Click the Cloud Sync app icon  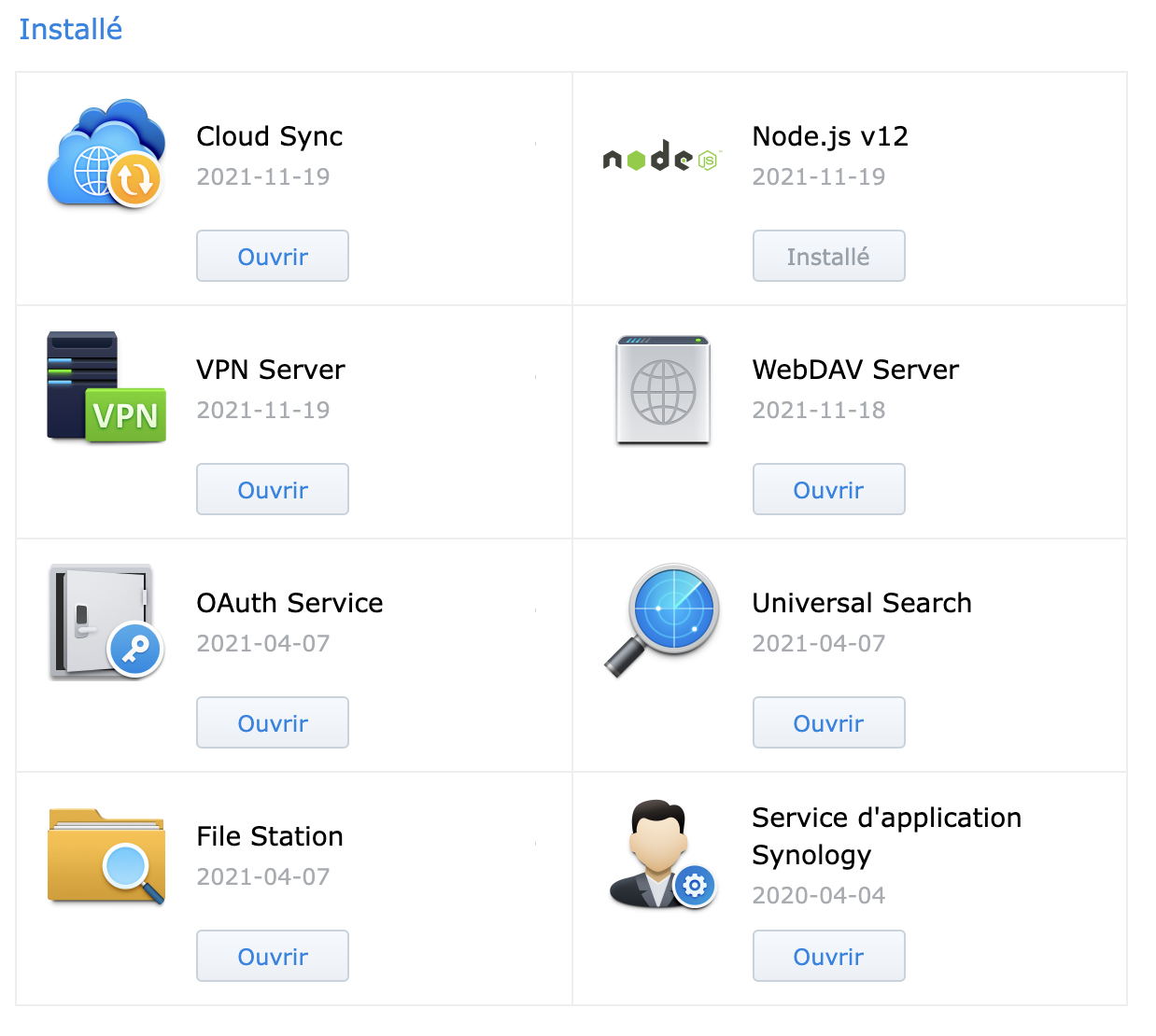pos(106,154)
